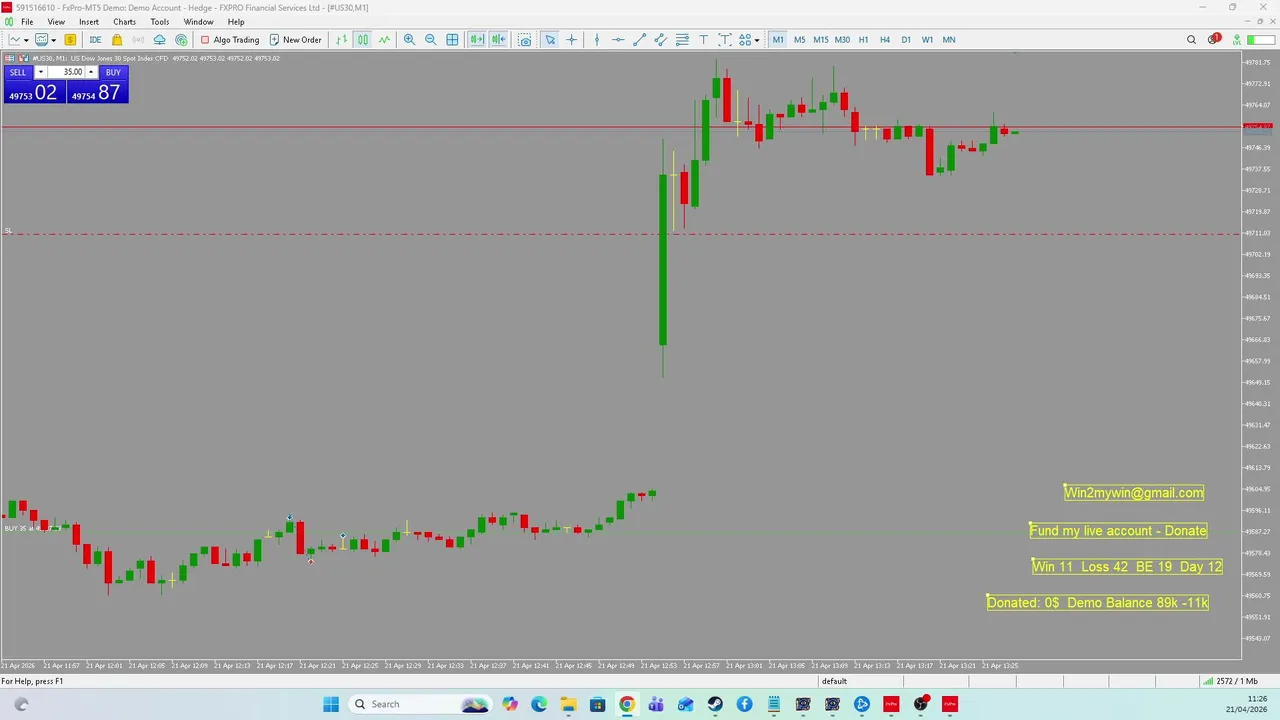1280x720 pixels.
Task: Open notifications icon with red badge
Action: [x=1213, y=40]
